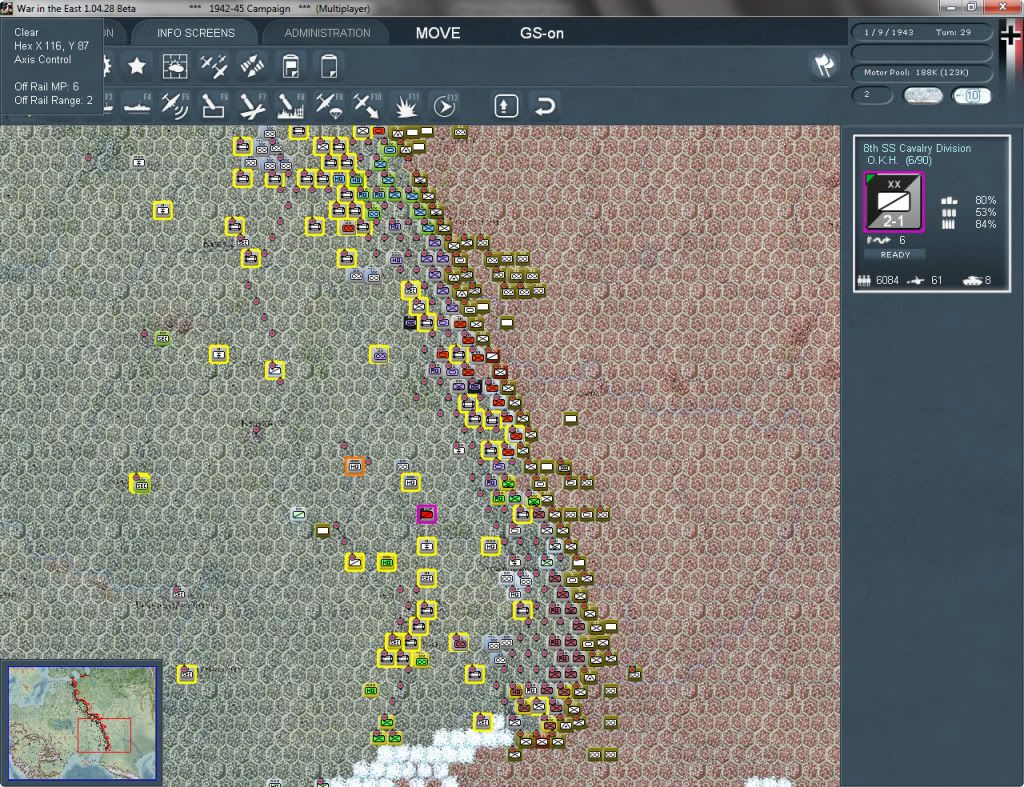Click the minimap overview thumbnail
Screen dimensions: 1024x787
pos(82,722)
